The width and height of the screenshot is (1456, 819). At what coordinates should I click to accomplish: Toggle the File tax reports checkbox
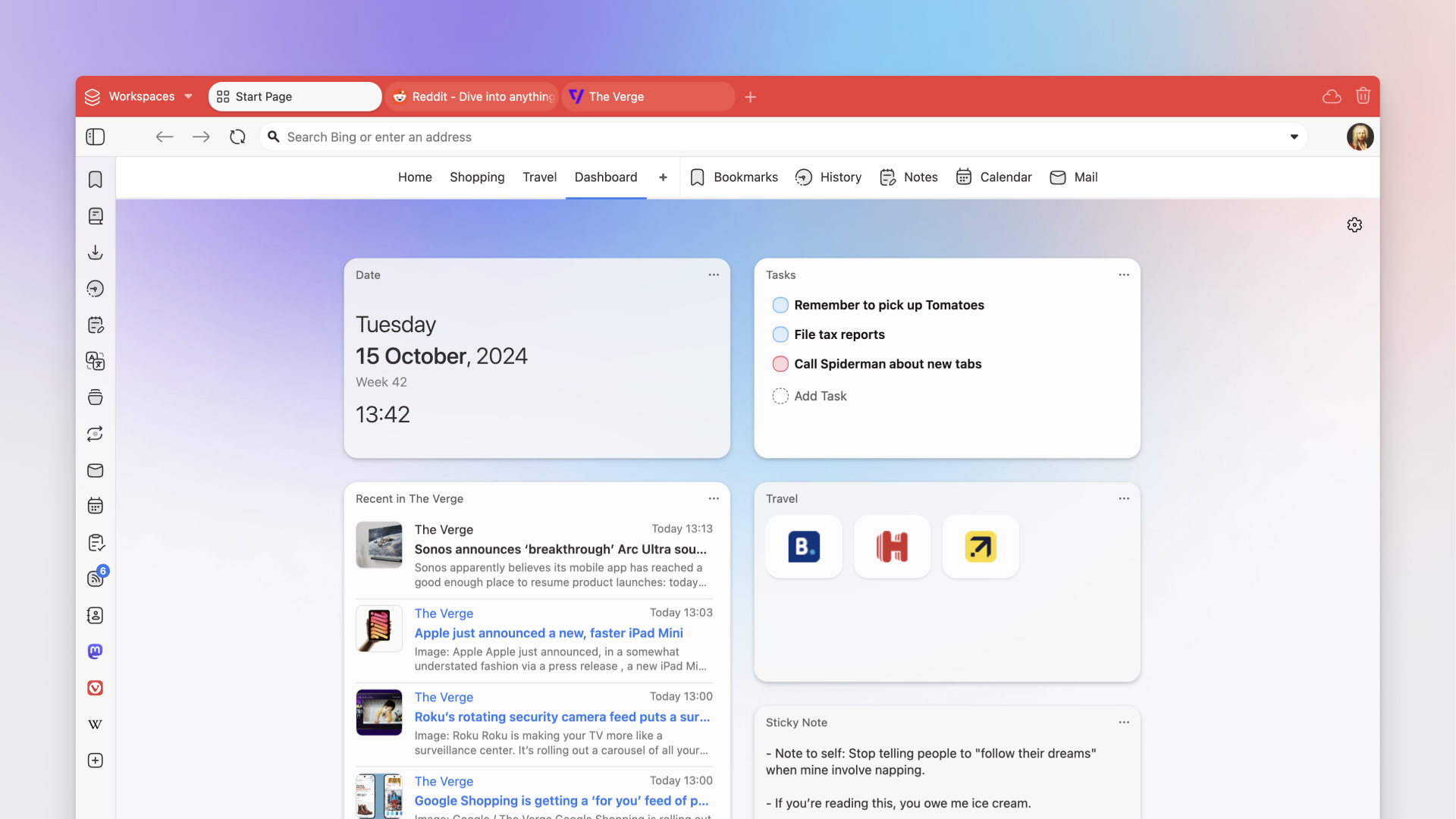pyautogui.click(x=780, y=334)
